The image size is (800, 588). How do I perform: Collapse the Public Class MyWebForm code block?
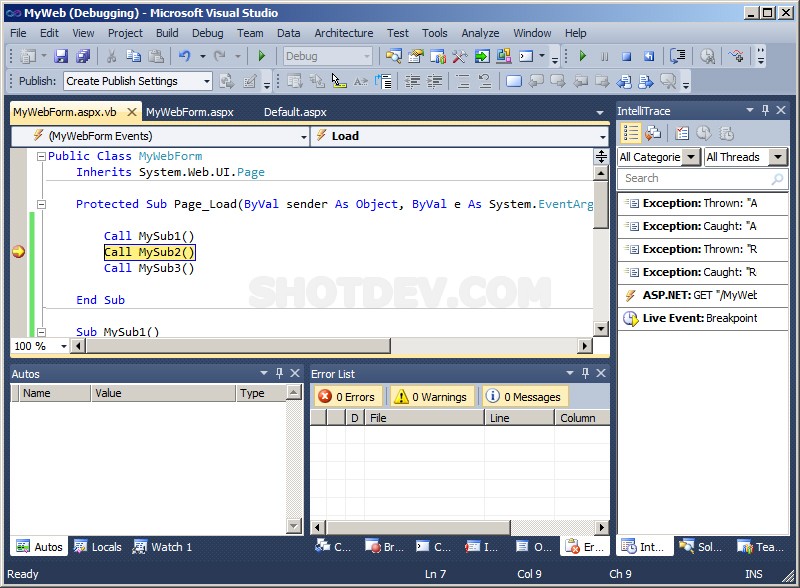coord(40,157)
